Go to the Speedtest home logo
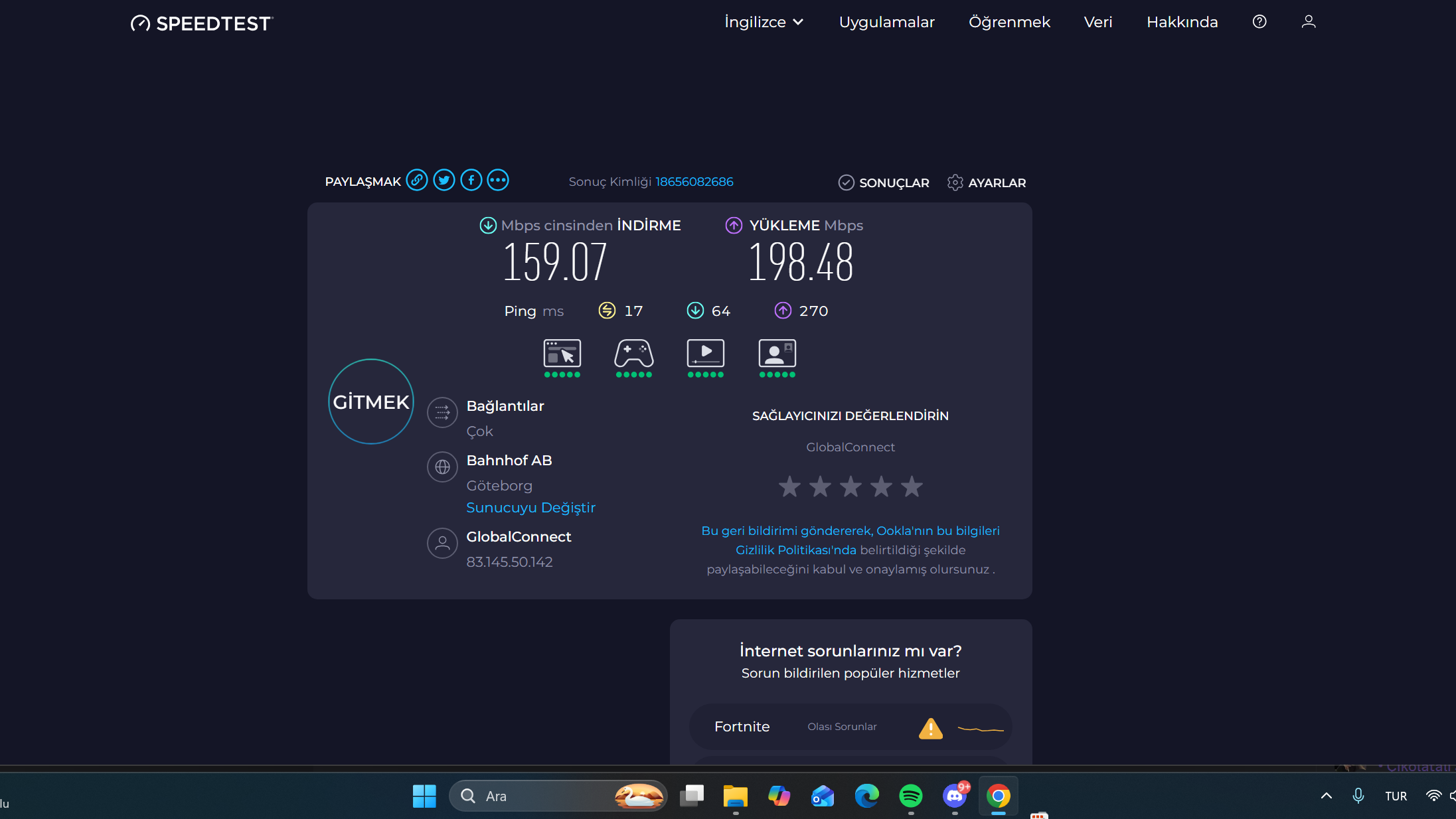The width and height of the screenshot is (1456, 819). click(x=202, y=23)
